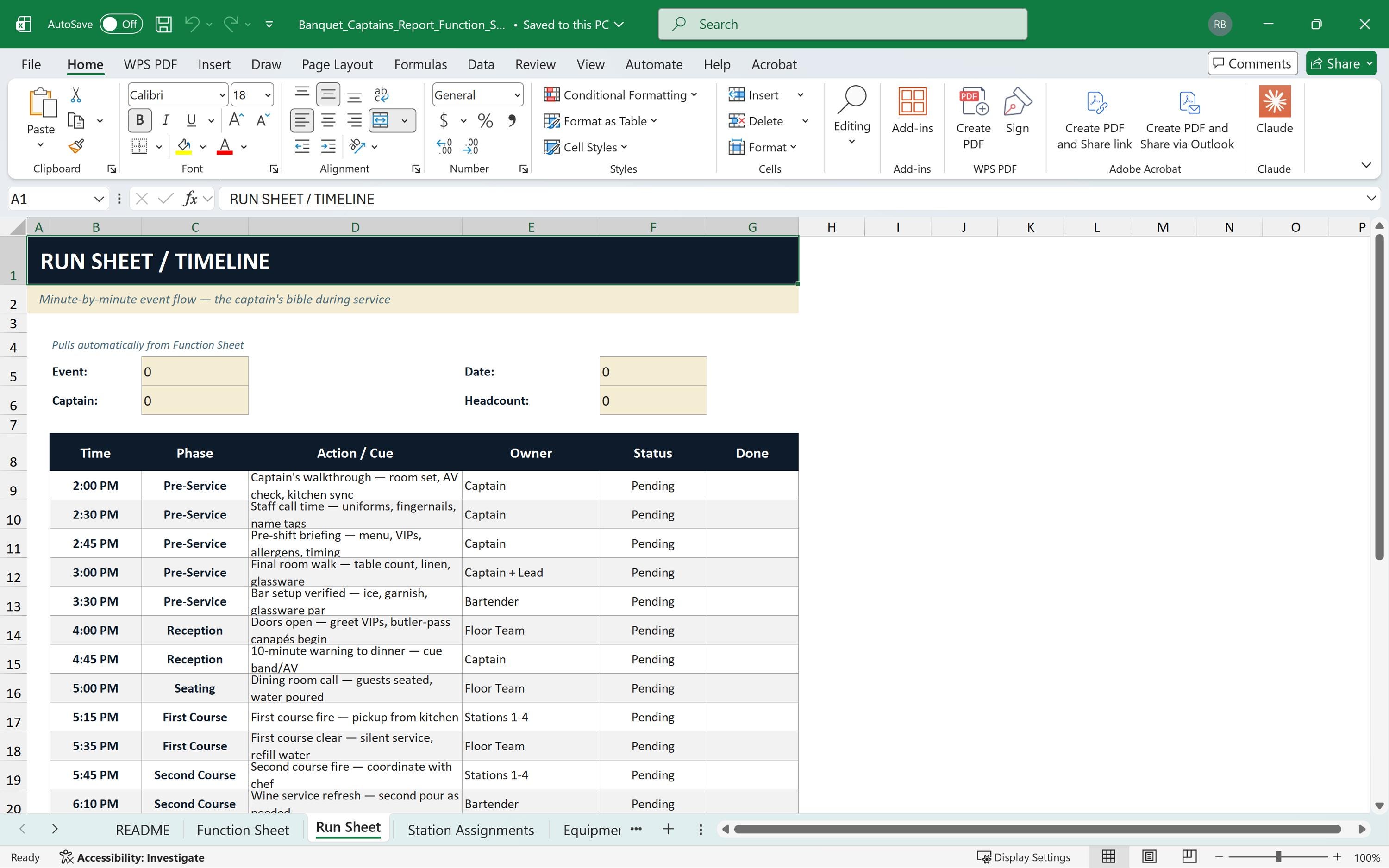
Task: Open the Page Layout ribbon tab
Action: click(x=337, y=64)
